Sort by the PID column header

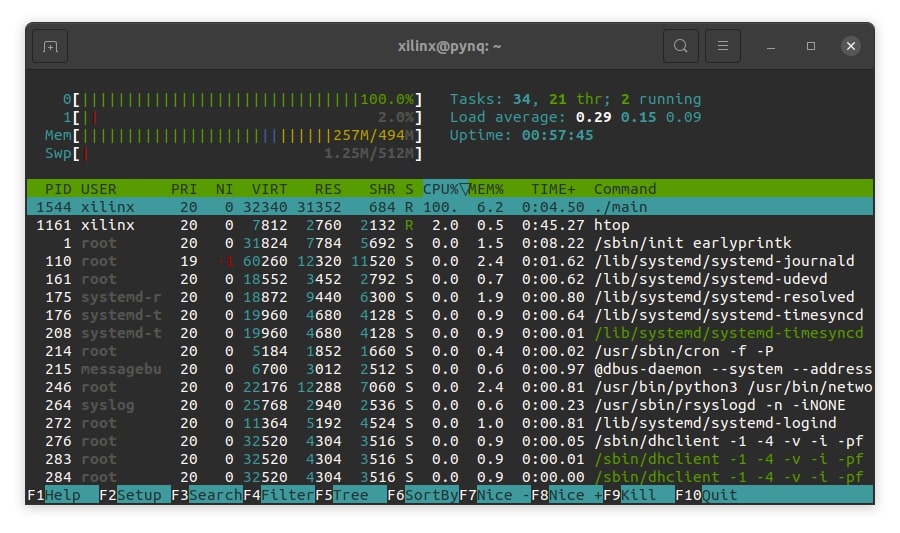(58, 189)
